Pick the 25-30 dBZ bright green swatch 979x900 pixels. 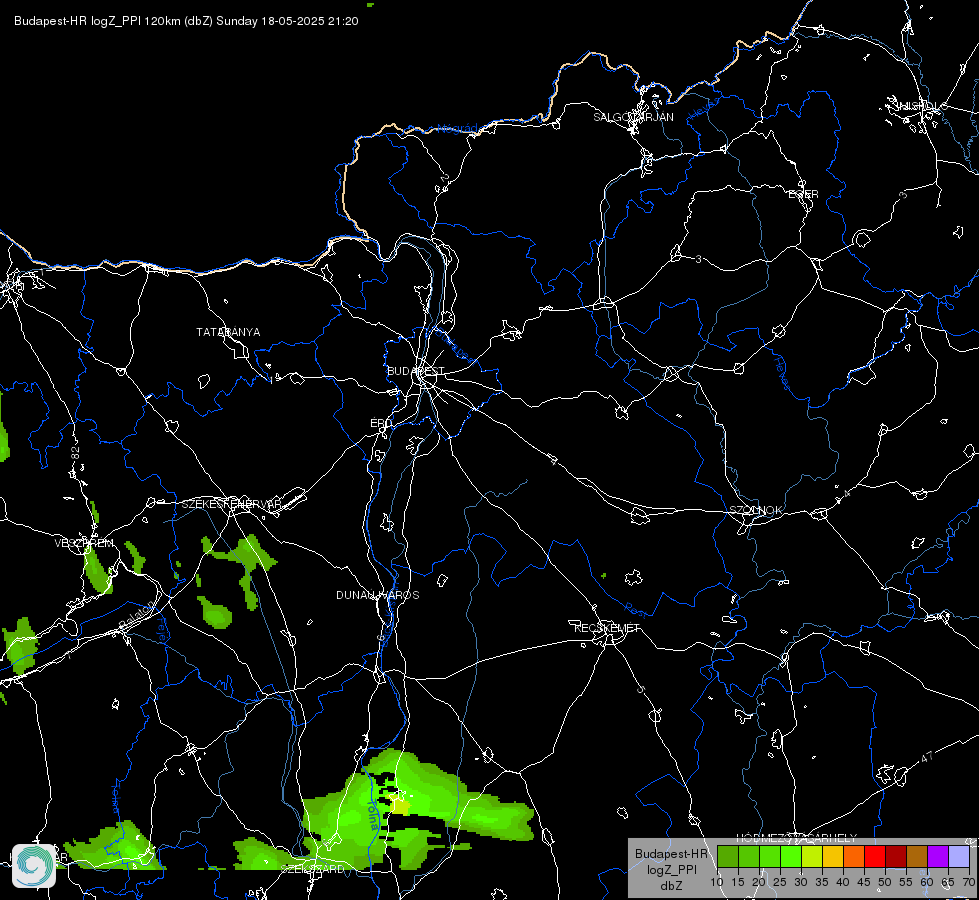pyautogui.click(x=791, y=856)
